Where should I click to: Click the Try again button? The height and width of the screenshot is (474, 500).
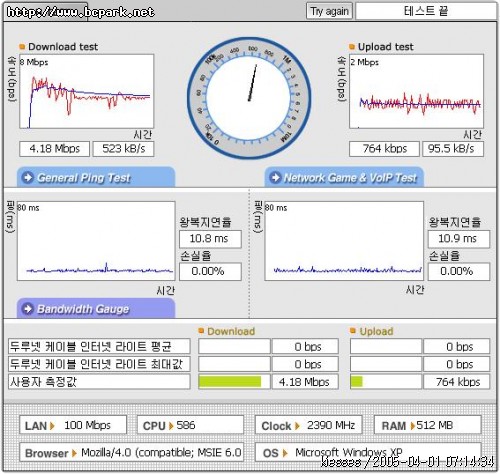[329, 12]
